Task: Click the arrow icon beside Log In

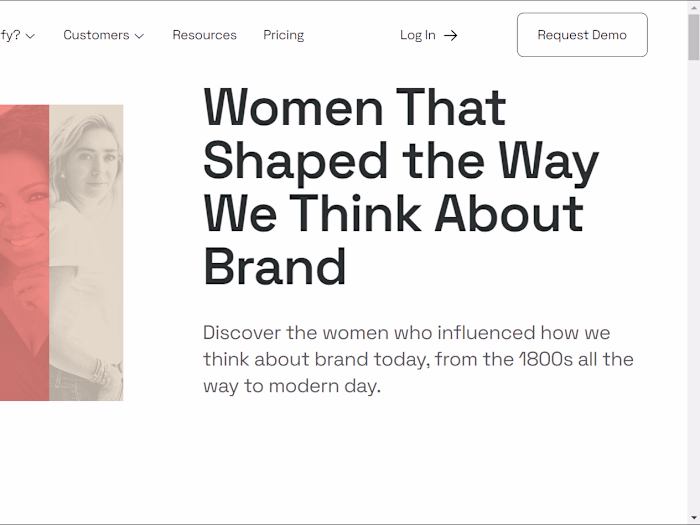Action: (451, 35)
